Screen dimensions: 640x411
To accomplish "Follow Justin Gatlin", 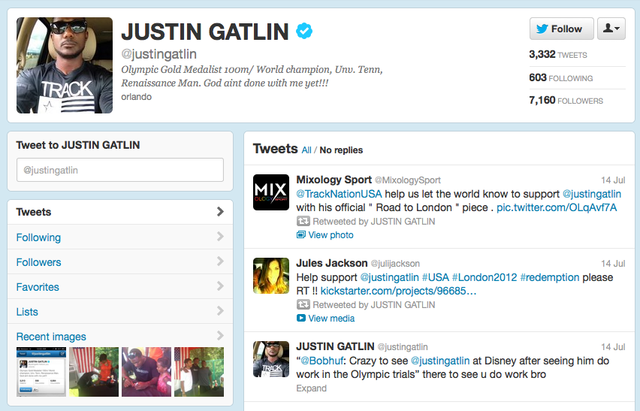I will (562, 29).
